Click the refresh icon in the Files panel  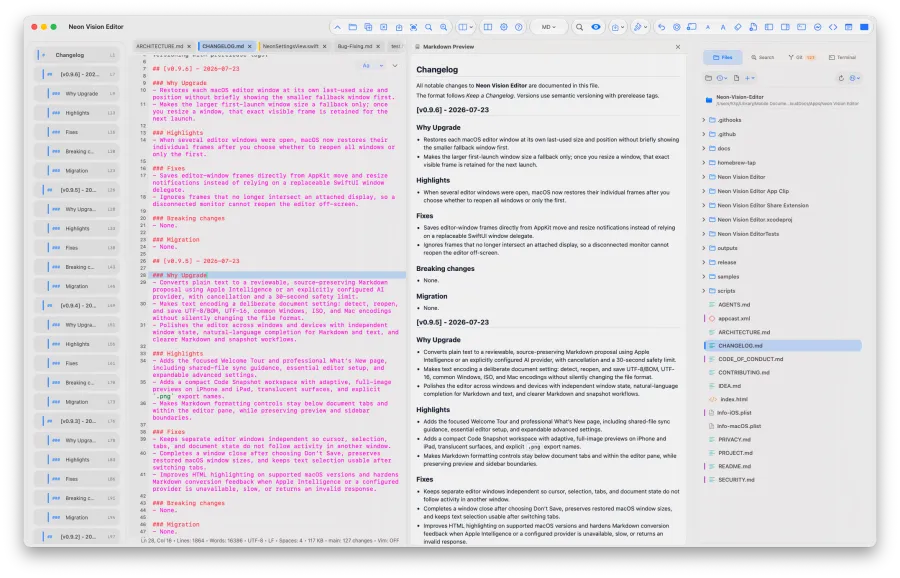point(841,78)
